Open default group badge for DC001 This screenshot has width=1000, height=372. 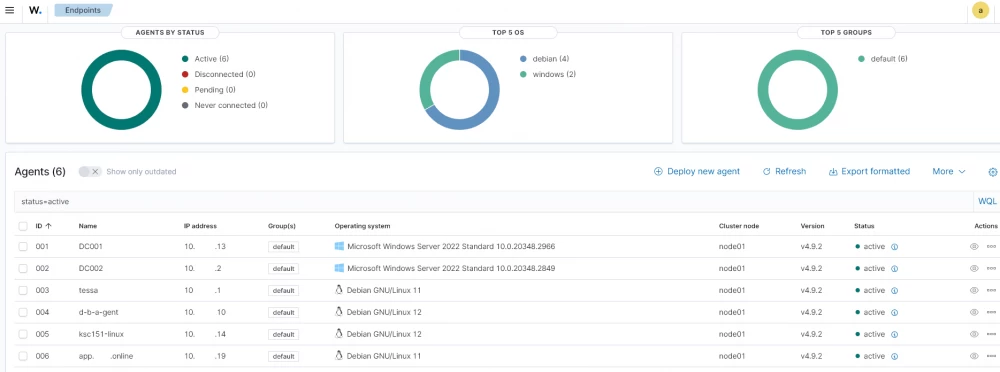tap(283, 247)
